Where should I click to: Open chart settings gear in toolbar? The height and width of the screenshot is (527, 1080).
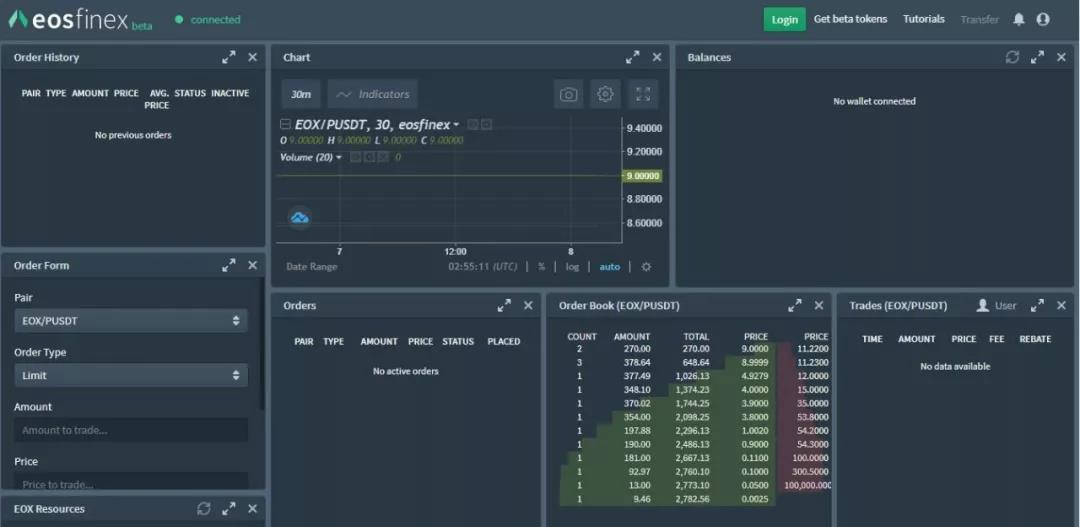pyautogui.click(x=605, y=94)
